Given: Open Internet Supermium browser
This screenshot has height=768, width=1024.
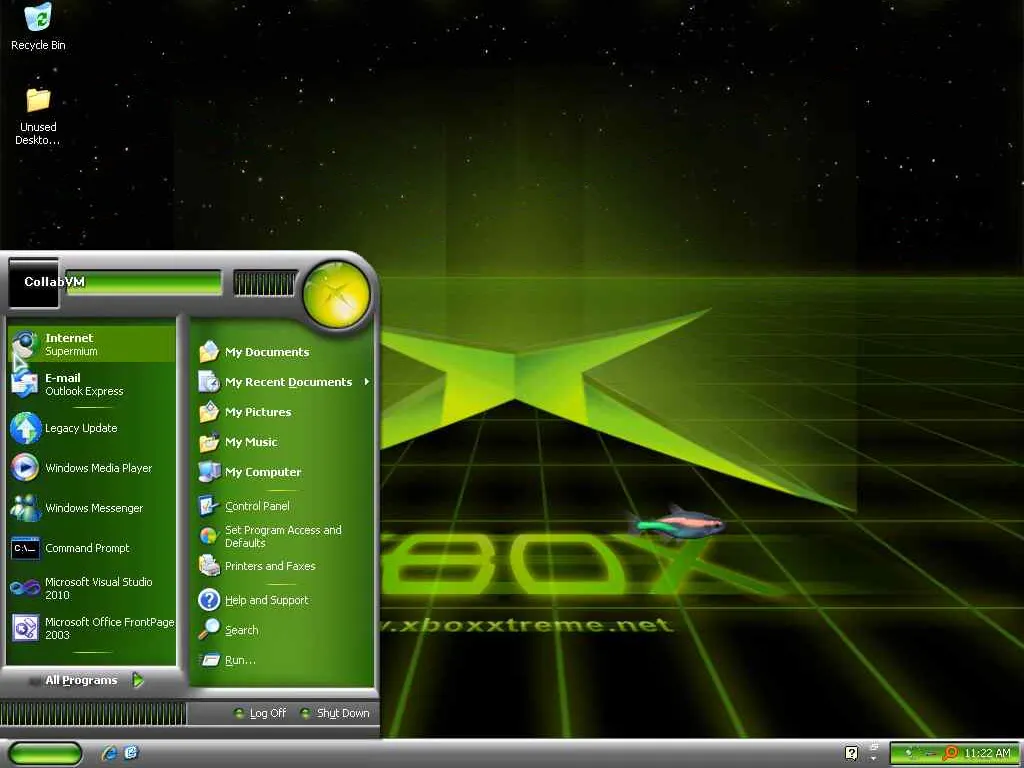Looking at the screenshot, I should [91, 344].
